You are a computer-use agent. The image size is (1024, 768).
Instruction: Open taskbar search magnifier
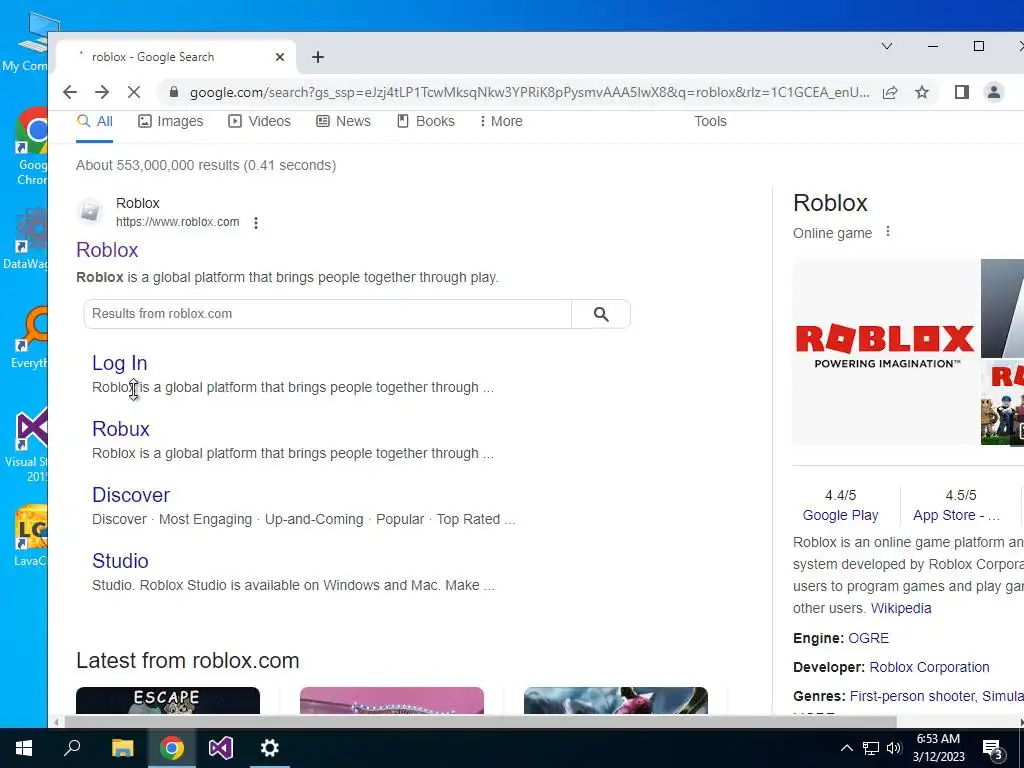(x=72, y=748)
